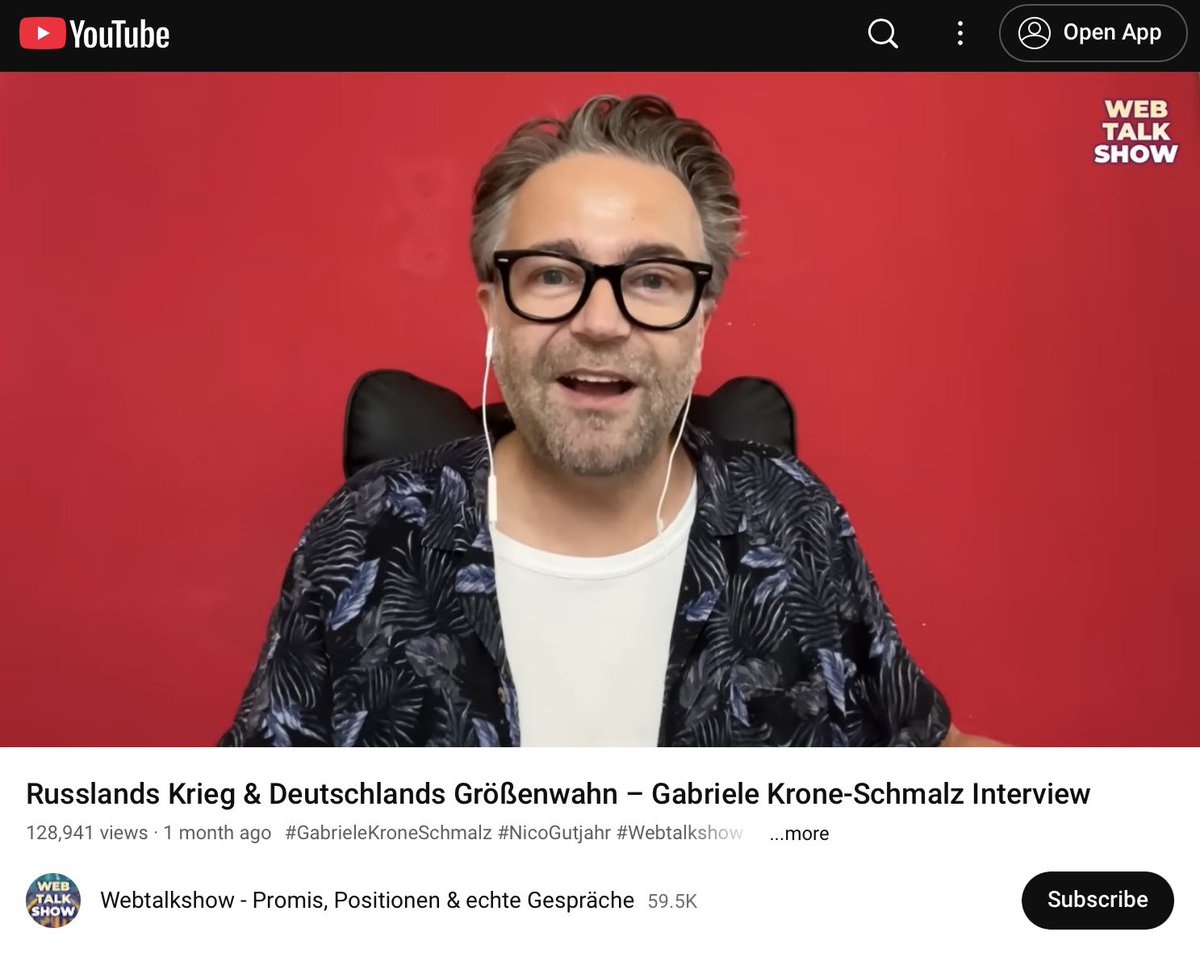Click the 59.5K subscriber count
This screenshot has width=1200, height=953.
pos(672,901)
